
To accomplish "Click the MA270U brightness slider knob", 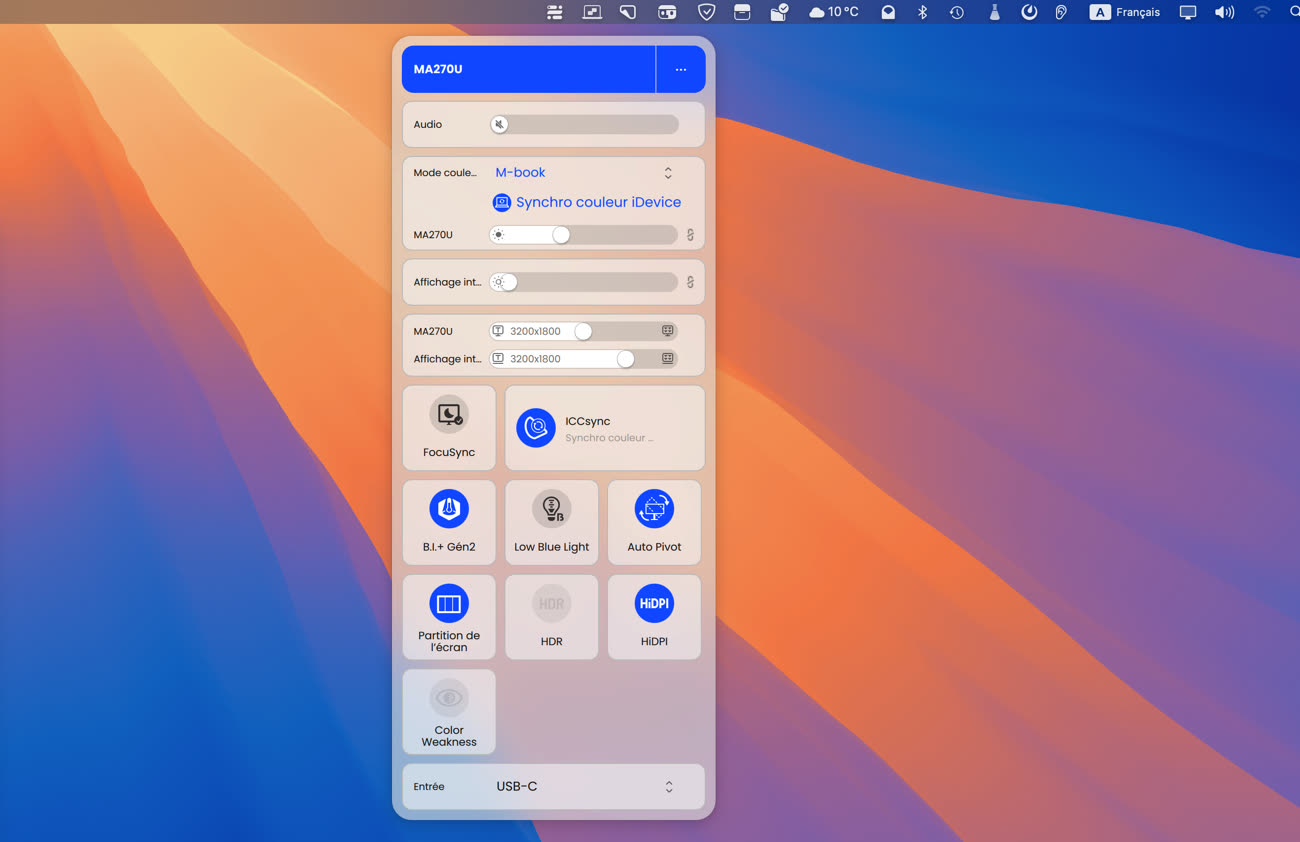I will (x=561, y=235).
